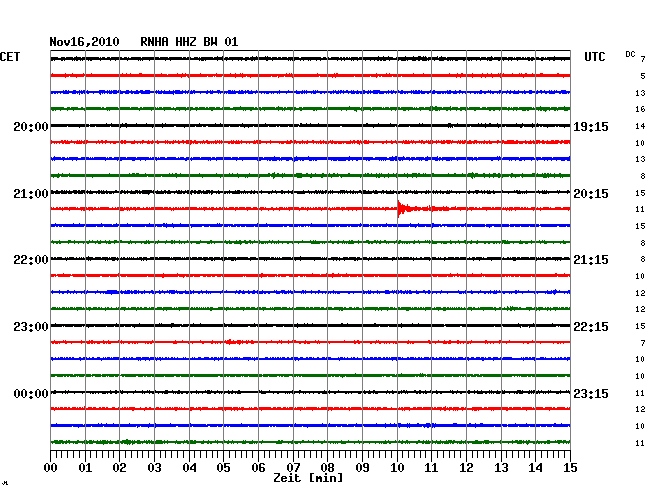This screenshot has height=494, width=650.
Task: Click the 21:00 CET time label
Action: 31,193
